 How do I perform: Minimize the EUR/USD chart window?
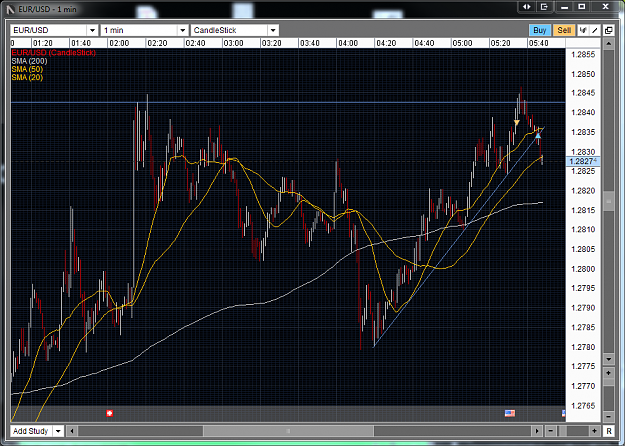click(564, 7)
